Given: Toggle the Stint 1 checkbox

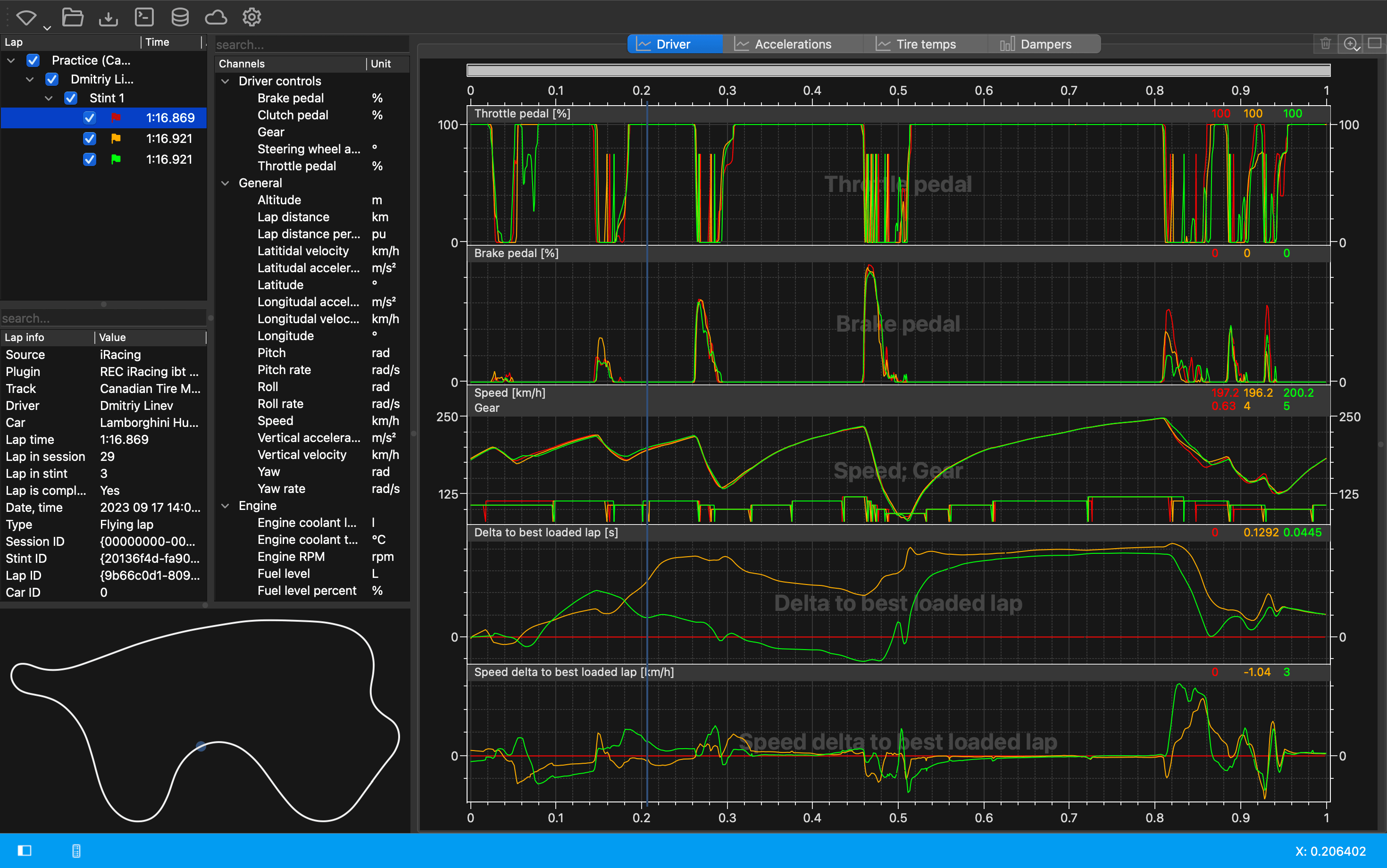Looking at the screenshot, I should click(71, 98).
